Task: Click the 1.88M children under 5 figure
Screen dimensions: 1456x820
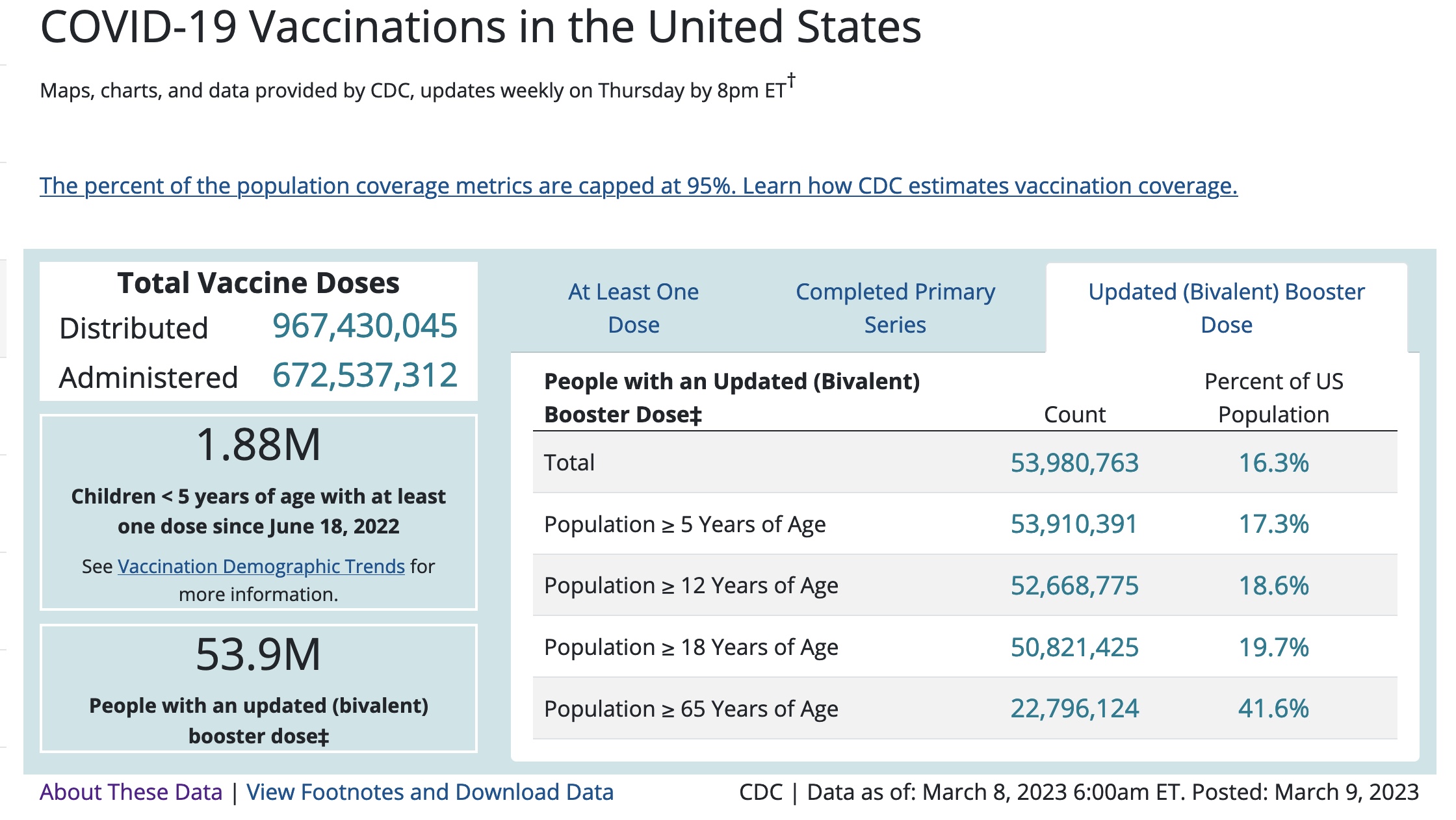Action: [x=258, y=445]
